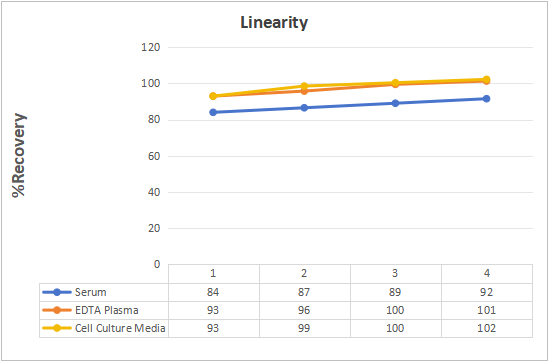Select the Serum legend label
The height and width of the screenshot is (361, 548).
[91, 292]
